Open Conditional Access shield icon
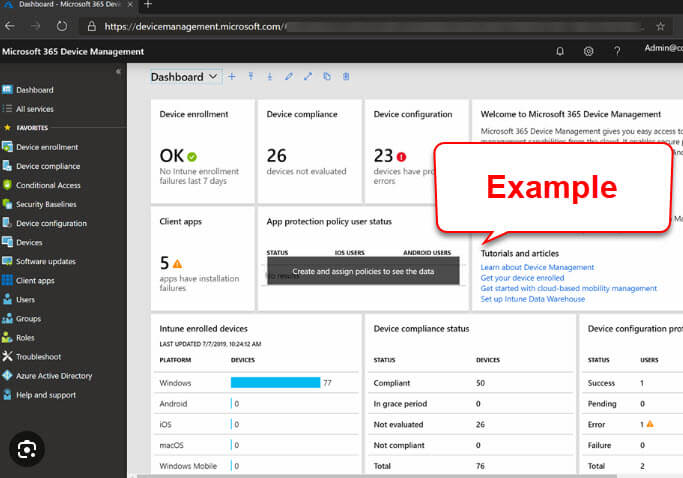The height and width of the screenshot is (478, 683). pos(7,185)
